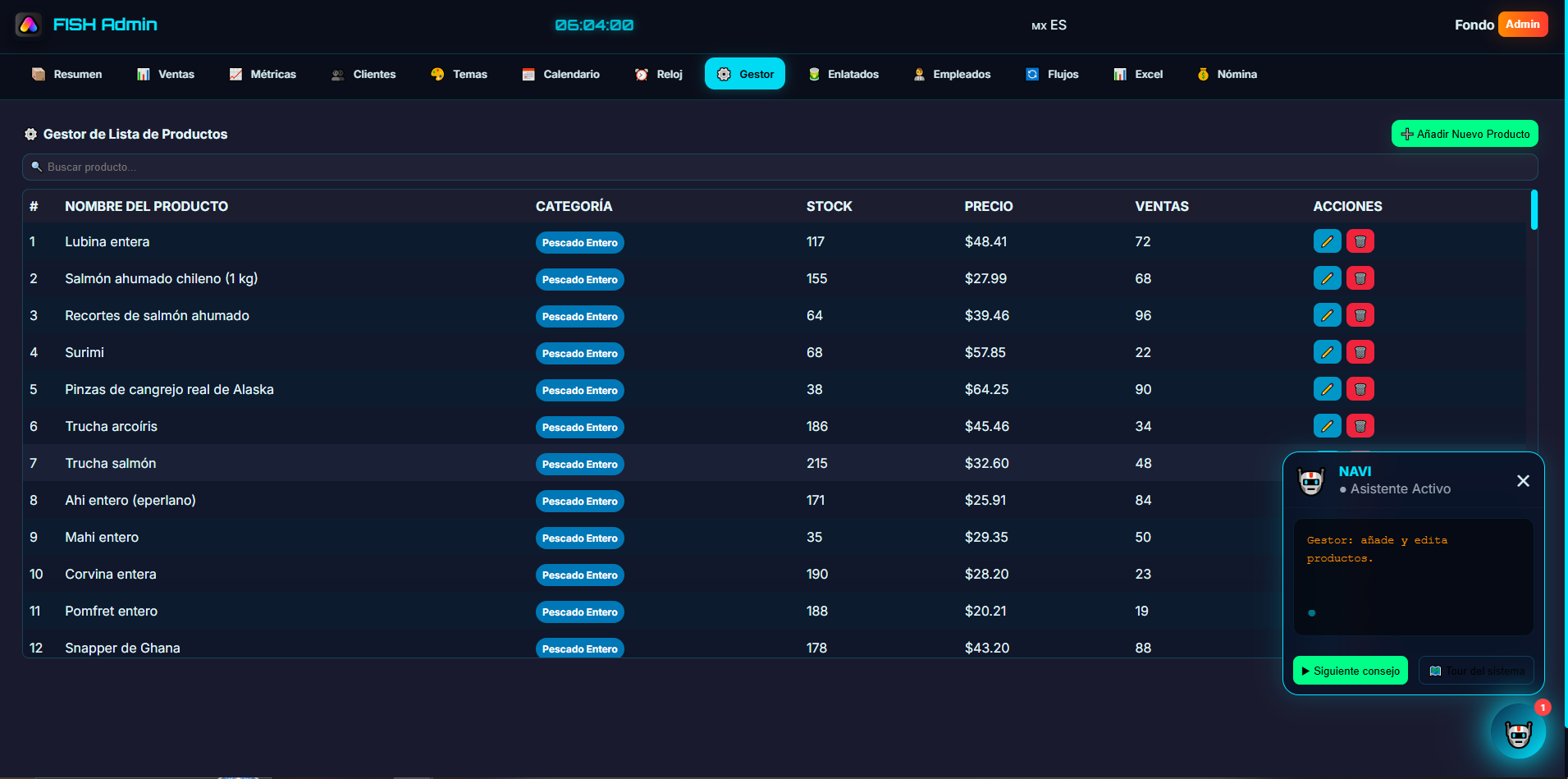Click the FISH Admin logo icon

click(29, 25)
